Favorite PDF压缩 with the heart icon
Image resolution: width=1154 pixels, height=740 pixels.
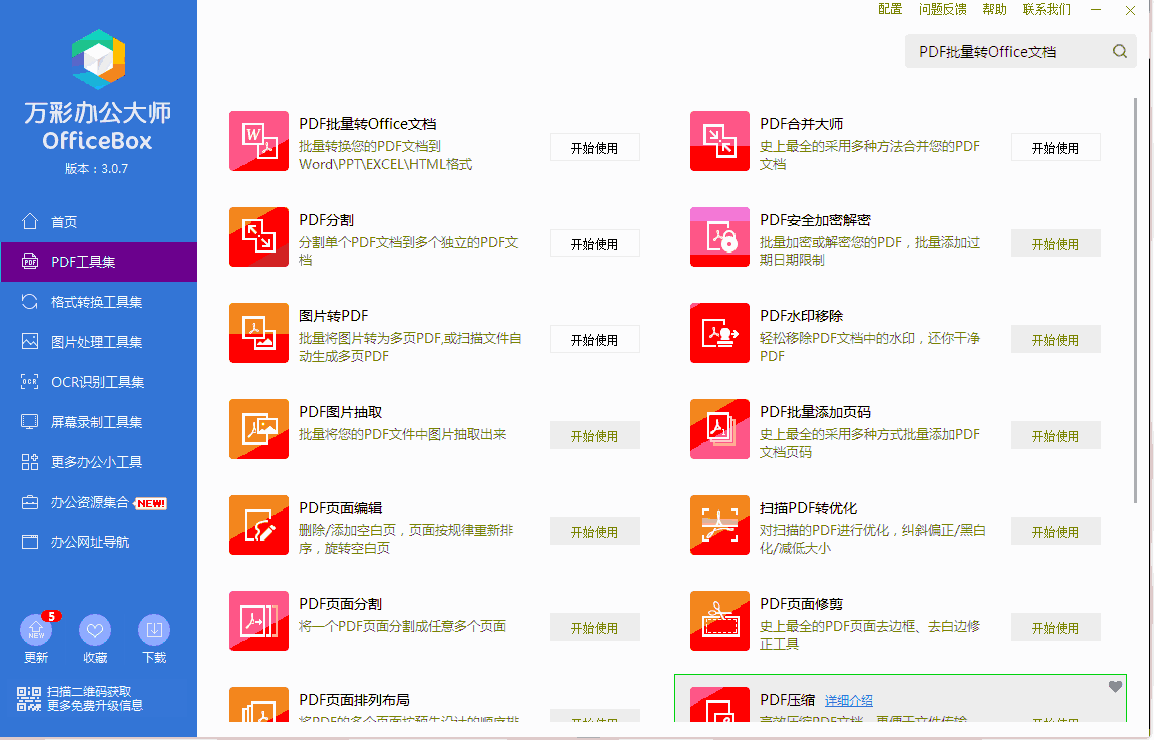pos(1115,686)
